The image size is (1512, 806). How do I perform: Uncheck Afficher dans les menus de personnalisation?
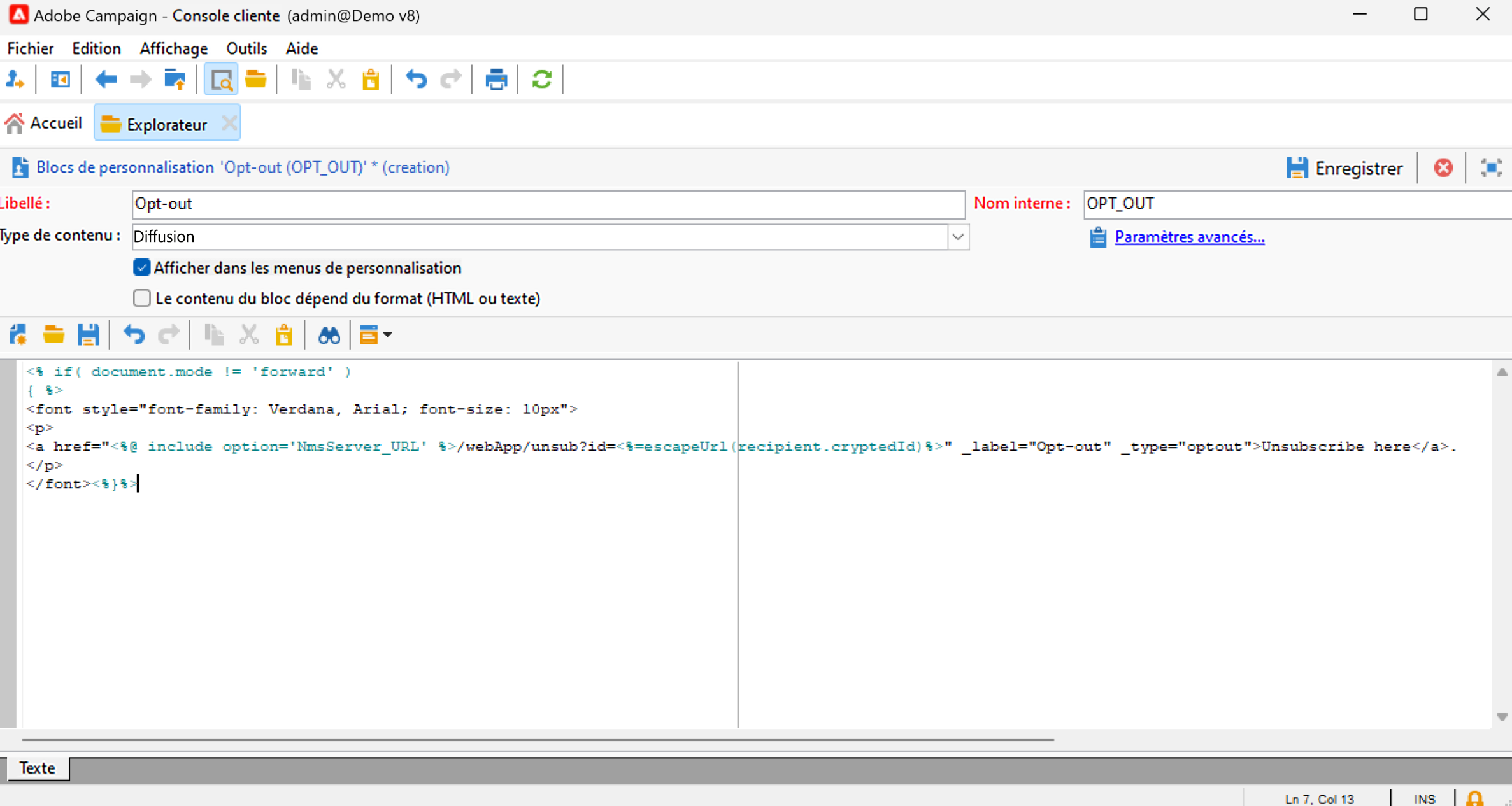141,268
